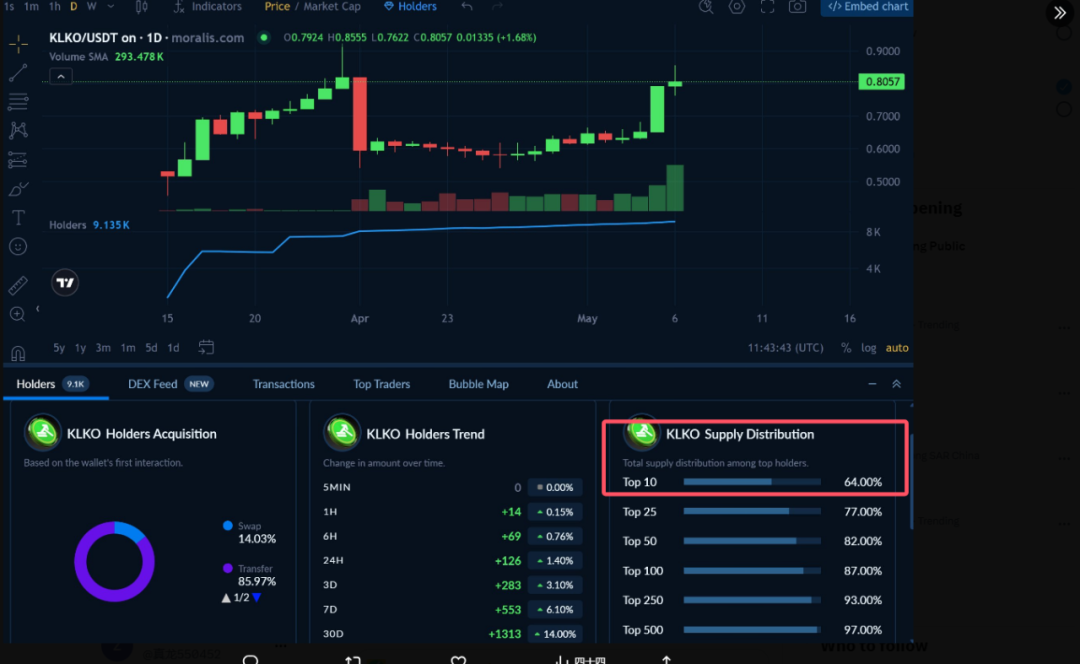The width and height of the screenshot is (1080, 664).
Task: Open the candlestick chart type dropdown
Action: [x=141, y=7]
